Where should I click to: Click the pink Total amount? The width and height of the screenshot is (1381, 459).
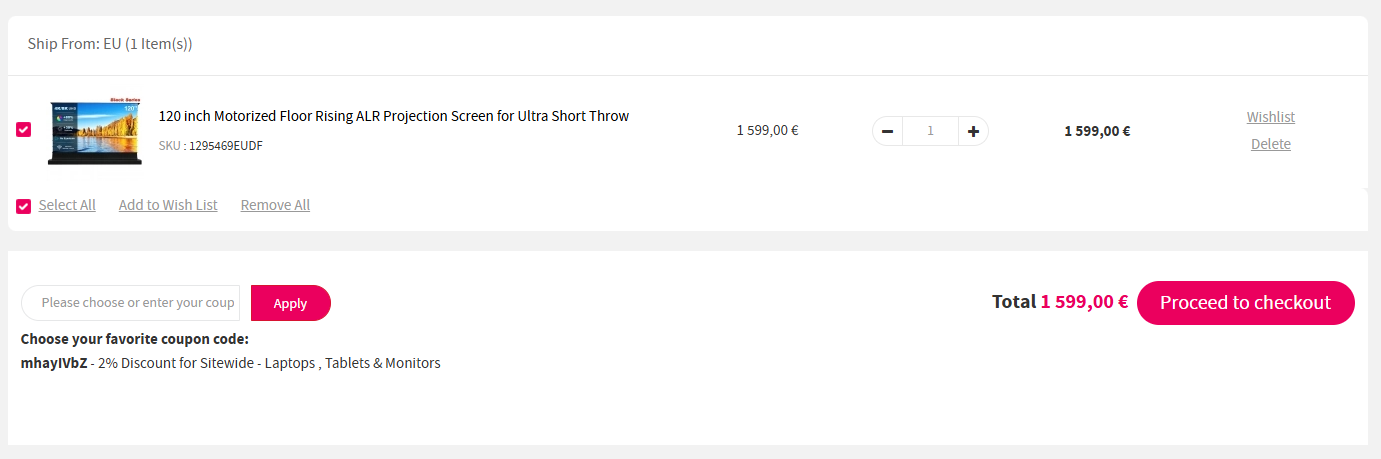click(x=1084, y=302)
